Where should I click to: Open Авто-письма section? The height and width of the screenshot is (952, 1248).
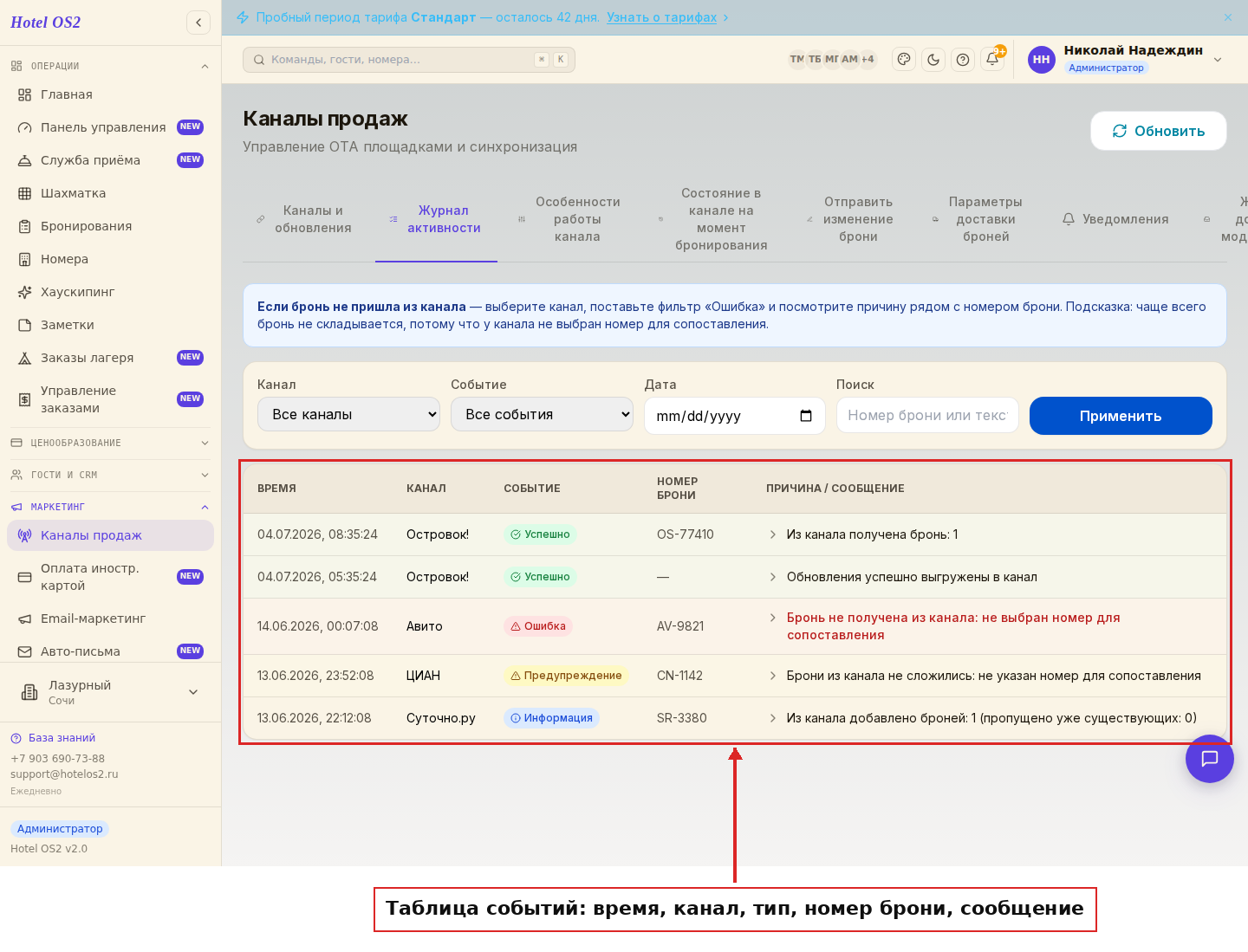(110, 651)
